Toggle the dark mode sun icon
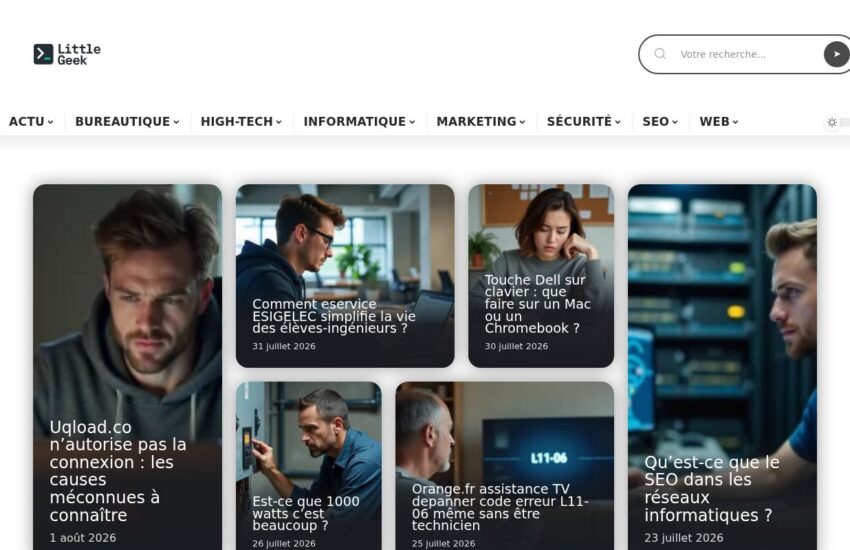The image size is (850, 550). 832,122
